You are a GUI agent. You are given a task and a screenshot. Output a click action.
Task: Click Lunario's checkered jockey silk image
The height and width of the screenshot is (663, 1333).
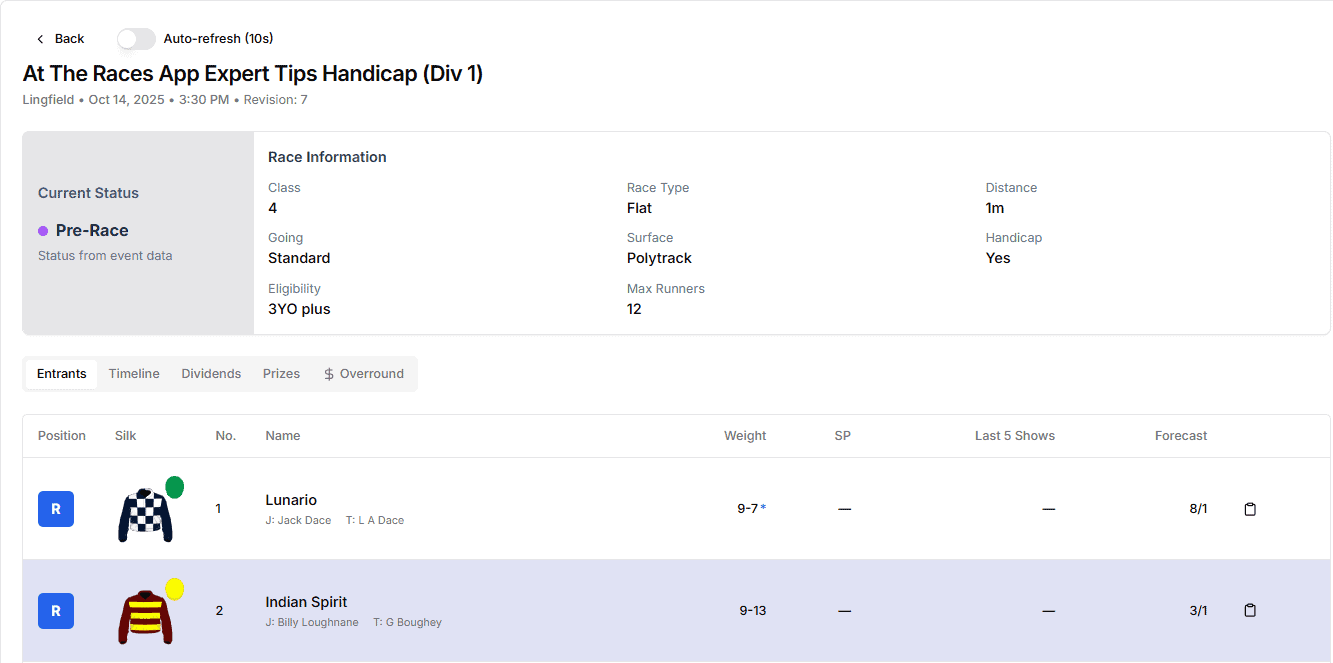tap(146, 513)
